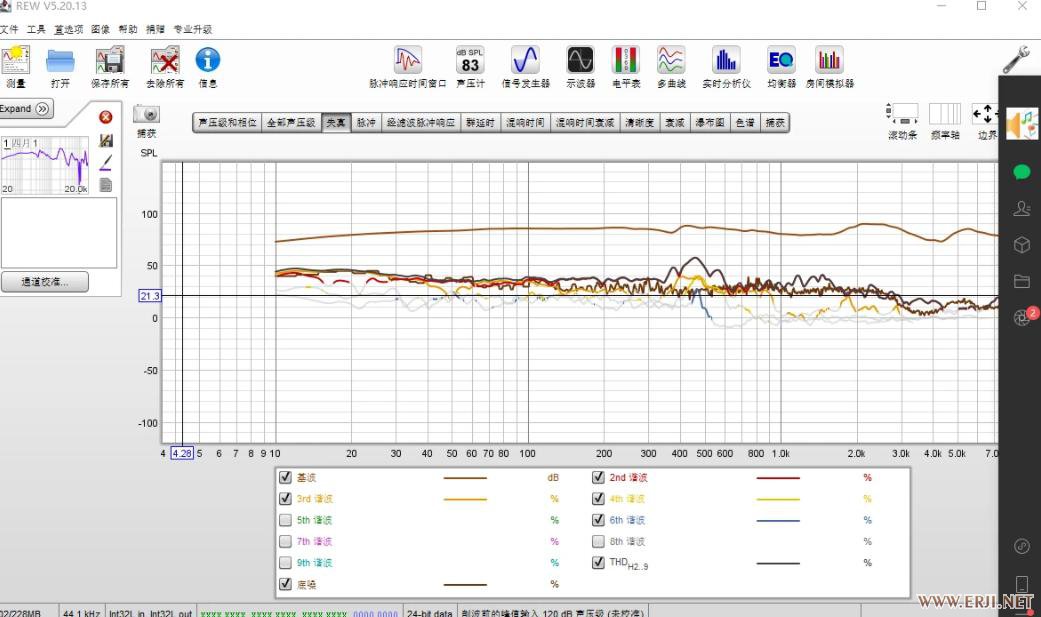
Task: Click the 通道校准 button
Action: point(45,282)
